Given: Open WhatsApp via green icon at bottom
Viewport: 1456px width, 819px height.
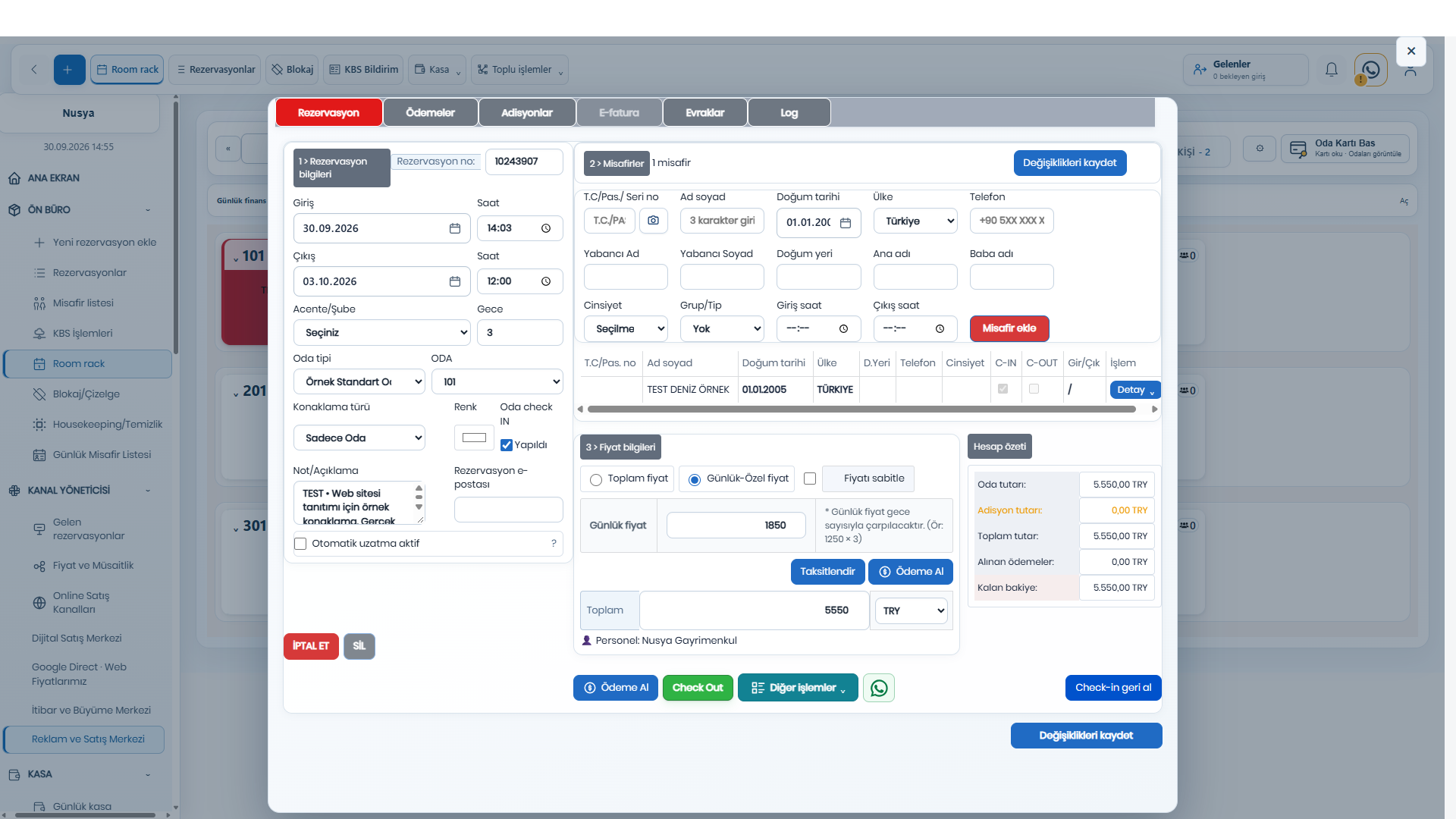Looking at the screenshot, I should coord(879,688).
